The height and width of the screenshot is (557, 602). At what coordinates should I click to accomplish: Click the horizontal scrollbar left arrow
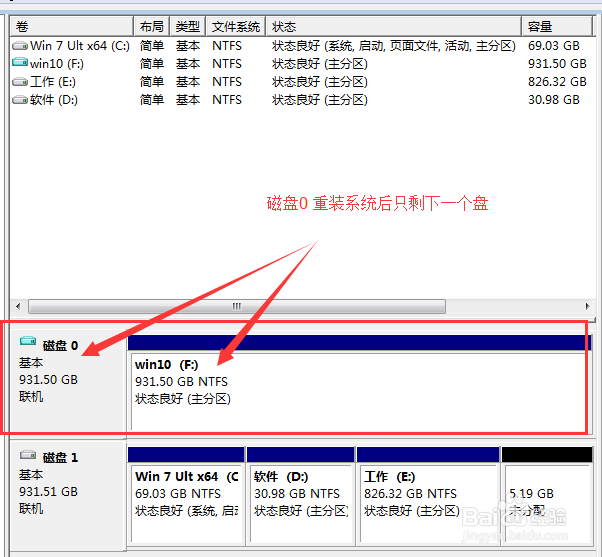coord(18,306)
